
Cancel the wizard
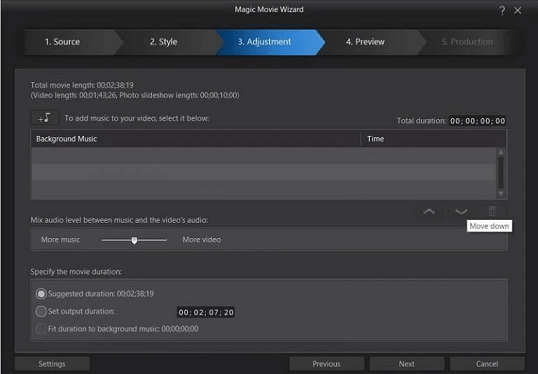(487, 364)
